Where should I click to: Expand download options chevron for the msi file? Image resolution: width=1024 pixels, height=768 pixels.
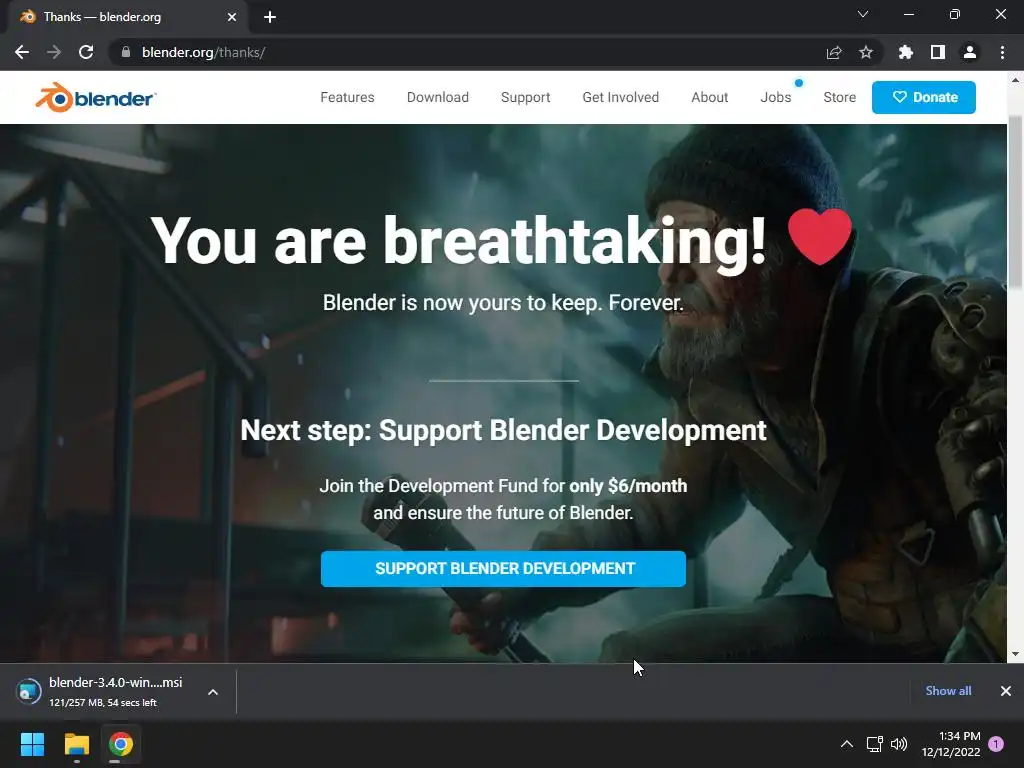213,692
